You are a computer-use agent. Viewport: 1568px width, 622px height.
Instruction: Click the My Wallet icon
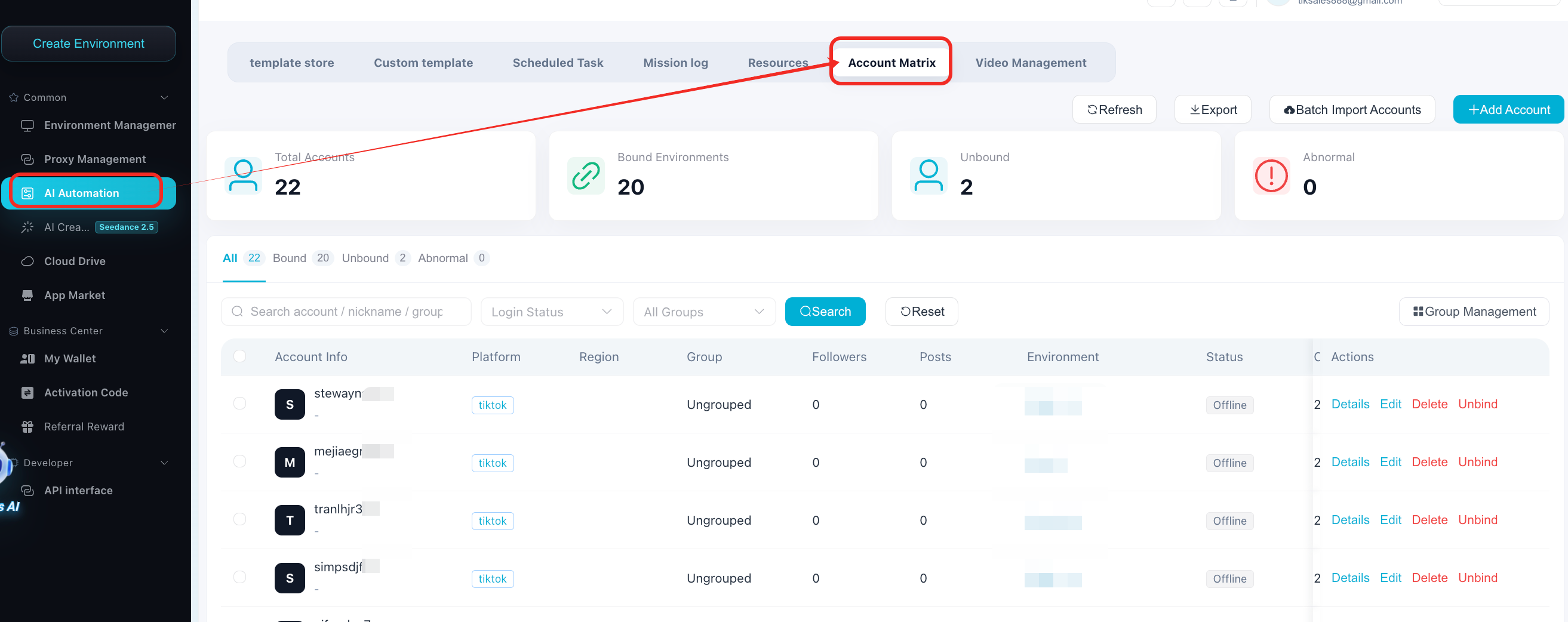27,359
